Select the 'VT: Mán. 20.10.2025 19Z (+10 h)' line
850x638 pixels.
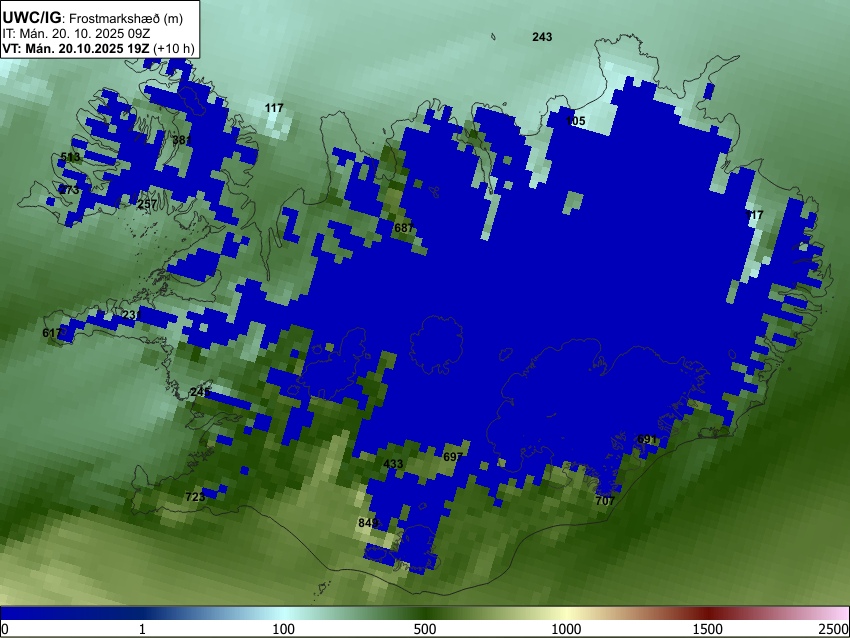98,48
